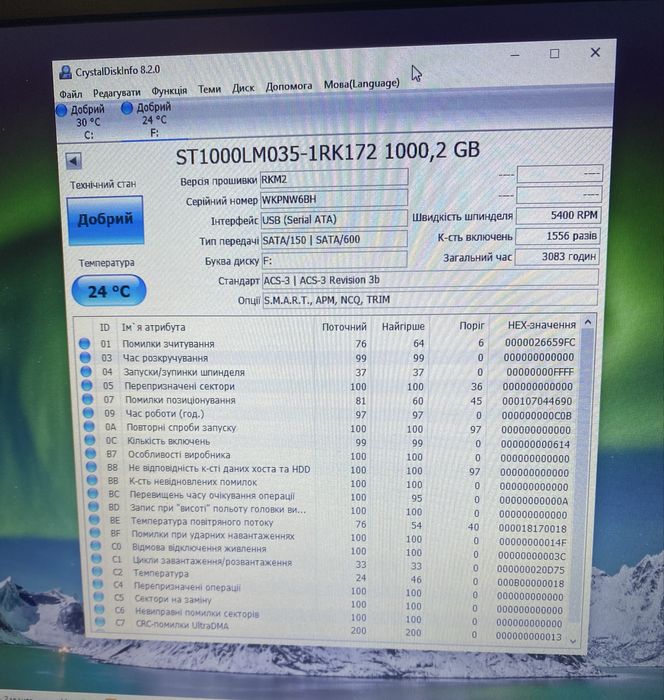Click status dot for C5 Сектори на заміну
Image resolution: width=664 pixels, height=700 pixels.
click(99, 596)
